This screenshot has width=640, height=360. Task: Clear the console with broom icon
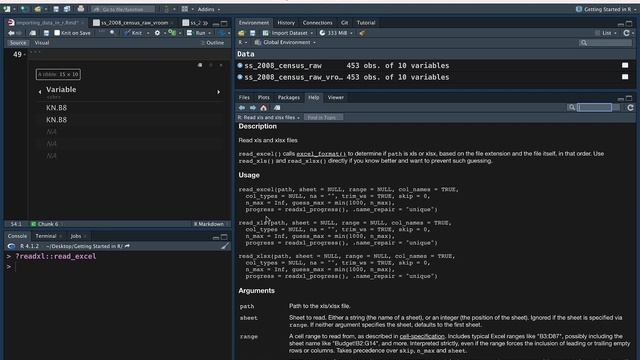[225, 246]
